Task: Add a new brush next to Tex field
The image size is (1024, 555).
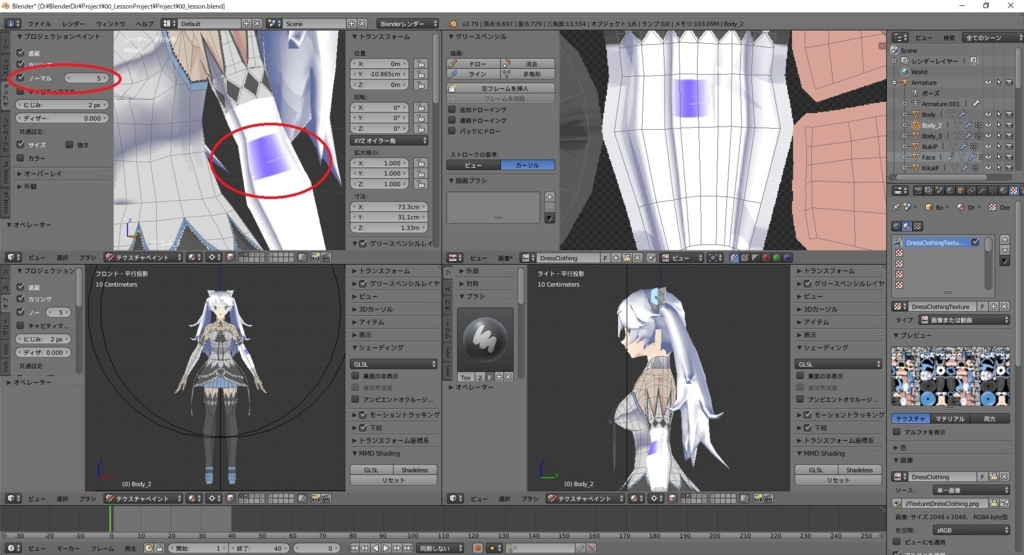Action: click(x=499, y=377)
